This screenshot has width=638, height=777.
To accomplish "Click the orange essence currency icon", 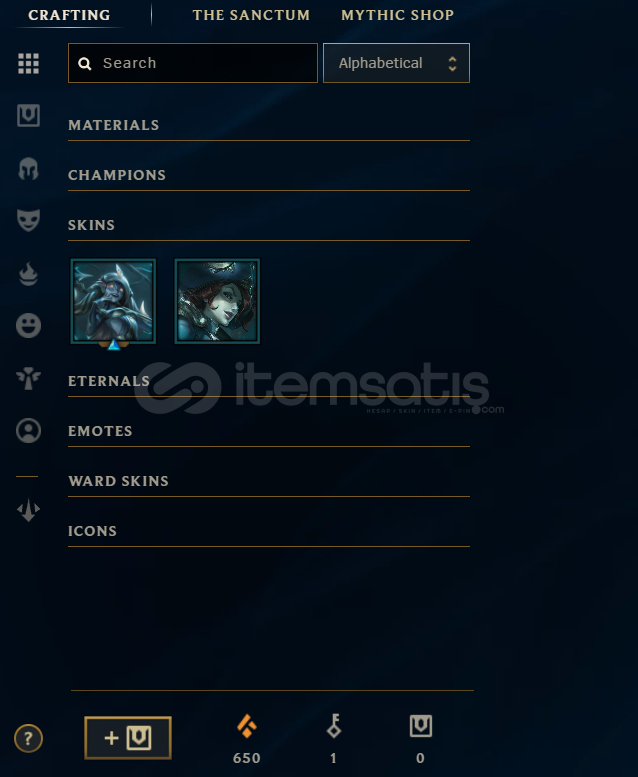I will point(246,726).
